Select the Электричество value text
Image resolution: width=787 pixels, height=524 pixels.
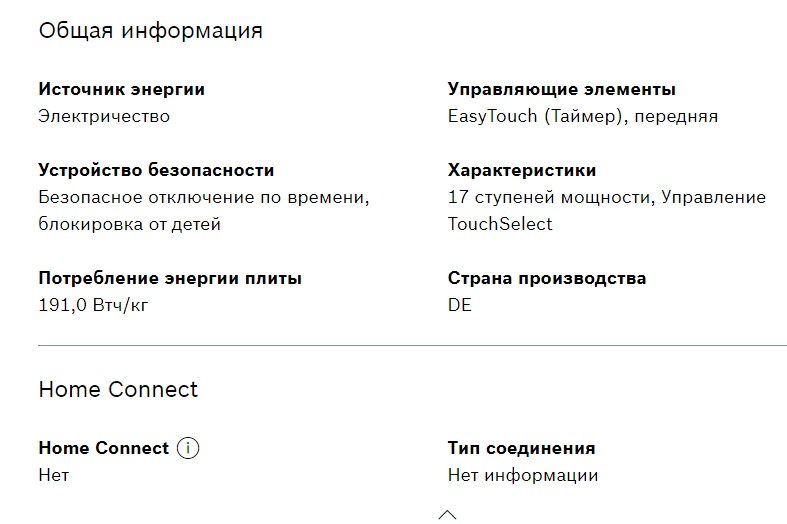tap(104, 116)
